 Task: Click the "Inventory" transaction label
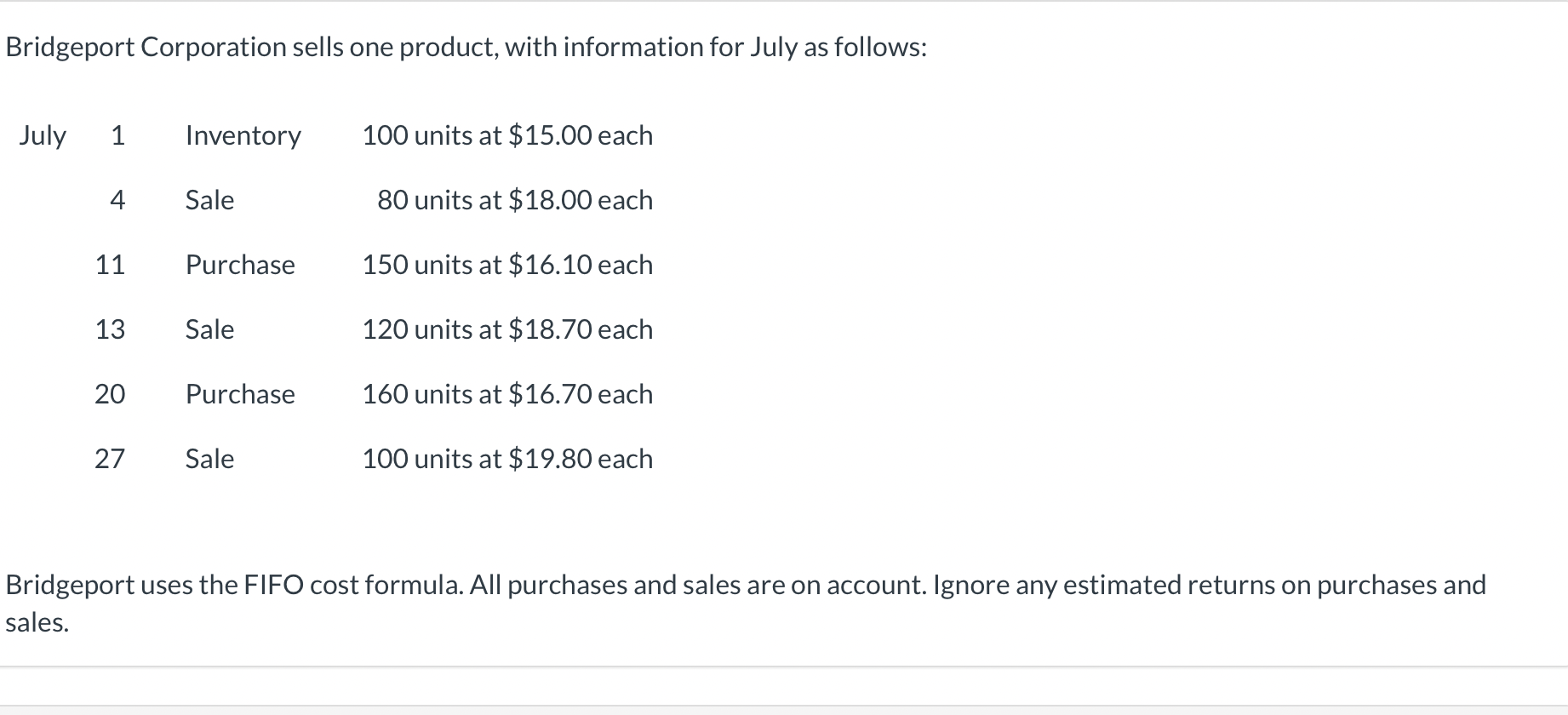(x=243, y=135)
